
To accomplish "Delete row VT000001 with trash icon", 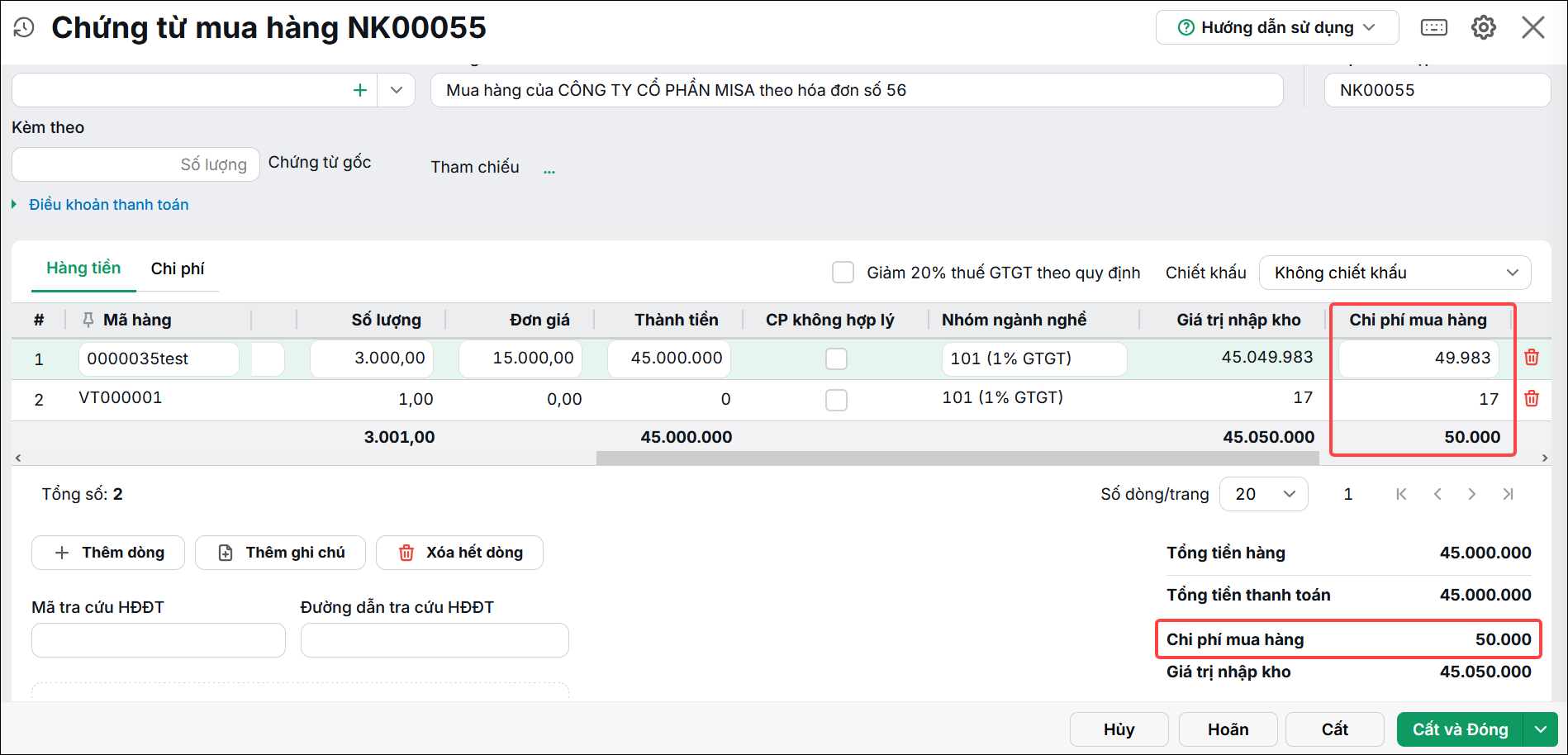I will pyautogui.click(x=1532, y=398).
